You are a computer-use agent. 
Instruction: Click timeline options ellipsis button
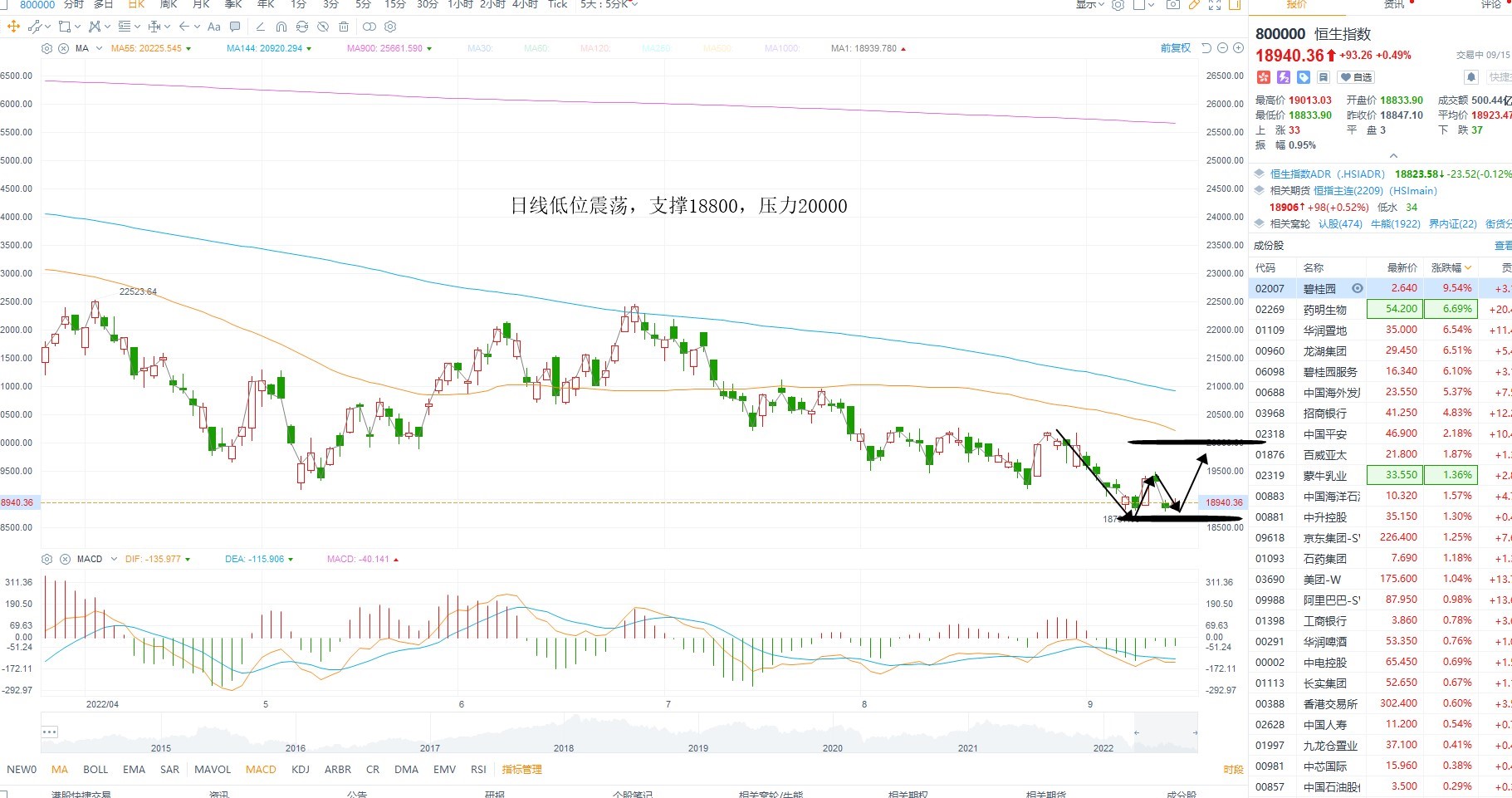49,732
